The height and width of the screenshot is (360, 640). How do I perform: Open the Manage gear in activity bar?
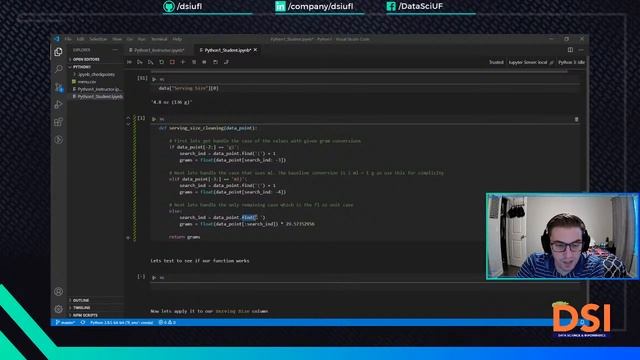pos(58,309)
